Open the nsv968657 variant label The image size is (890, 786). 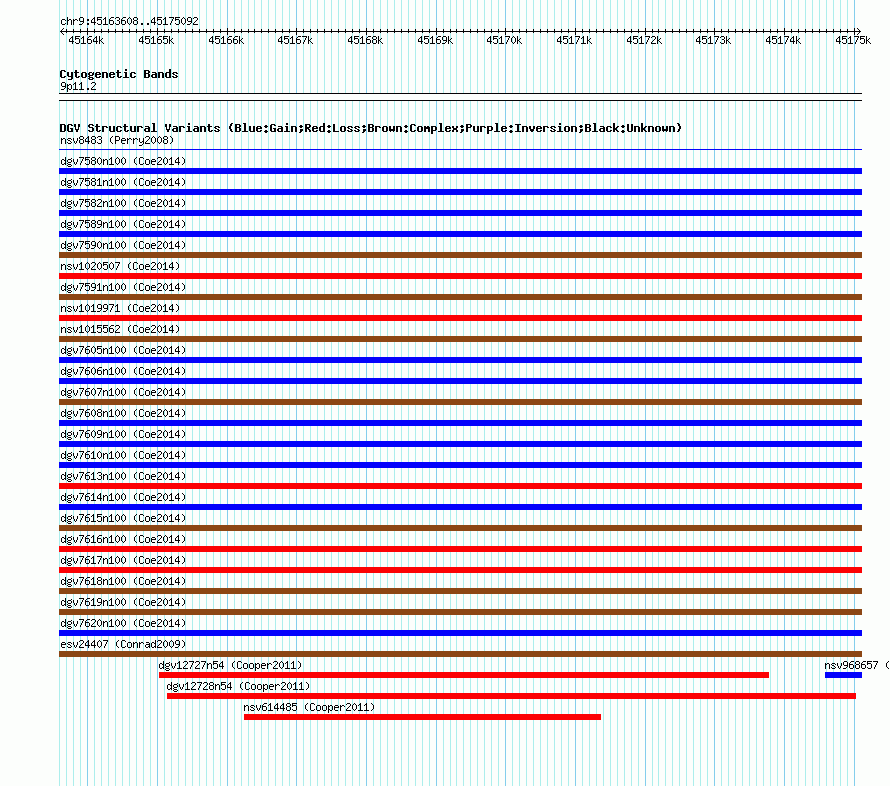point(857,665)
